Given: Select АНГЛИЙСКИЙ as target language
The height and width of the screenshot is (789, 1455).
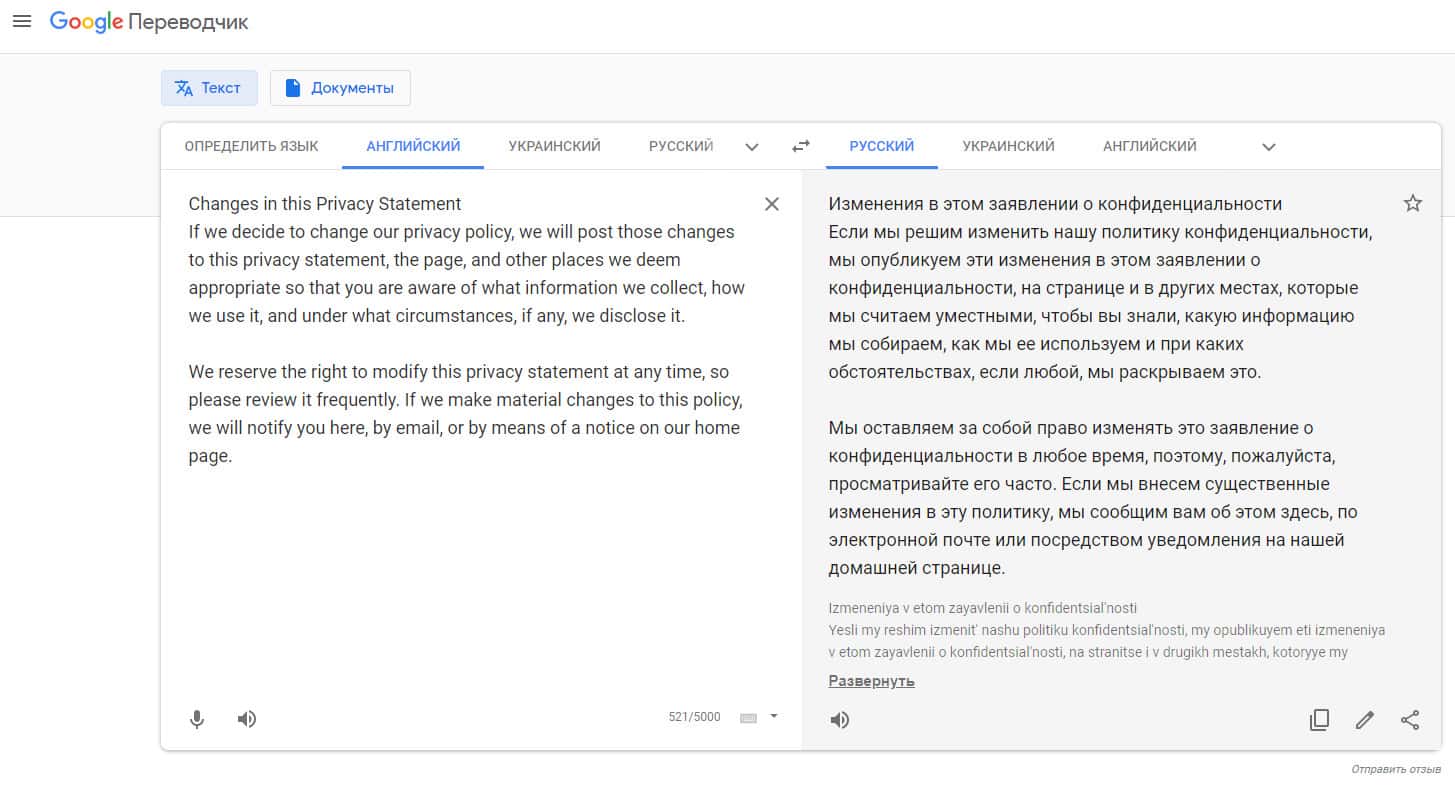Looking at the screenshot, I should coord(1150,146).
